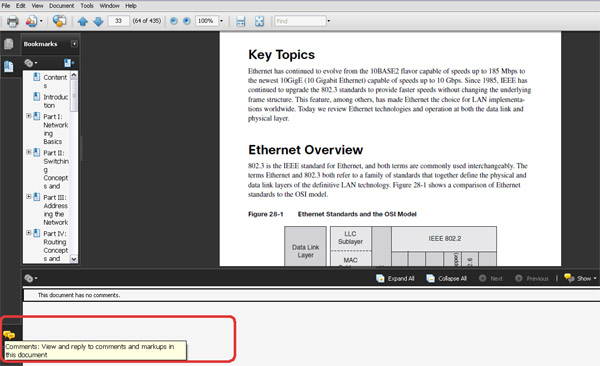Screen dimensions: 600x366
Task: Click the IEEE 802.2 box in figure
Action: [444, 239]
